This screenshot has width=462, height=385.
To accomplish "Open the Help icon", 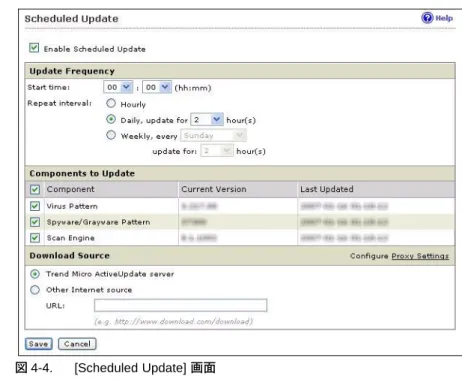I will (427, 18).
